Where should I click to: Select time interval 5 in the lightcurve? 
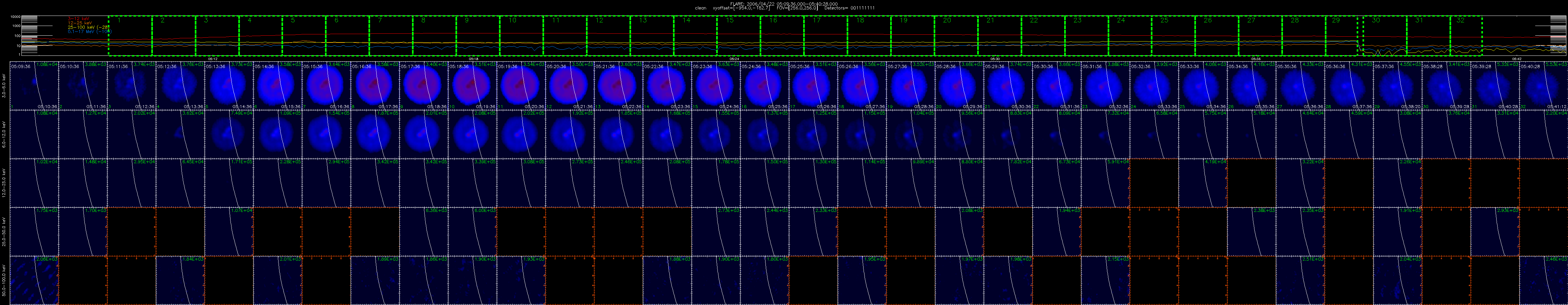tap(305, 37)
